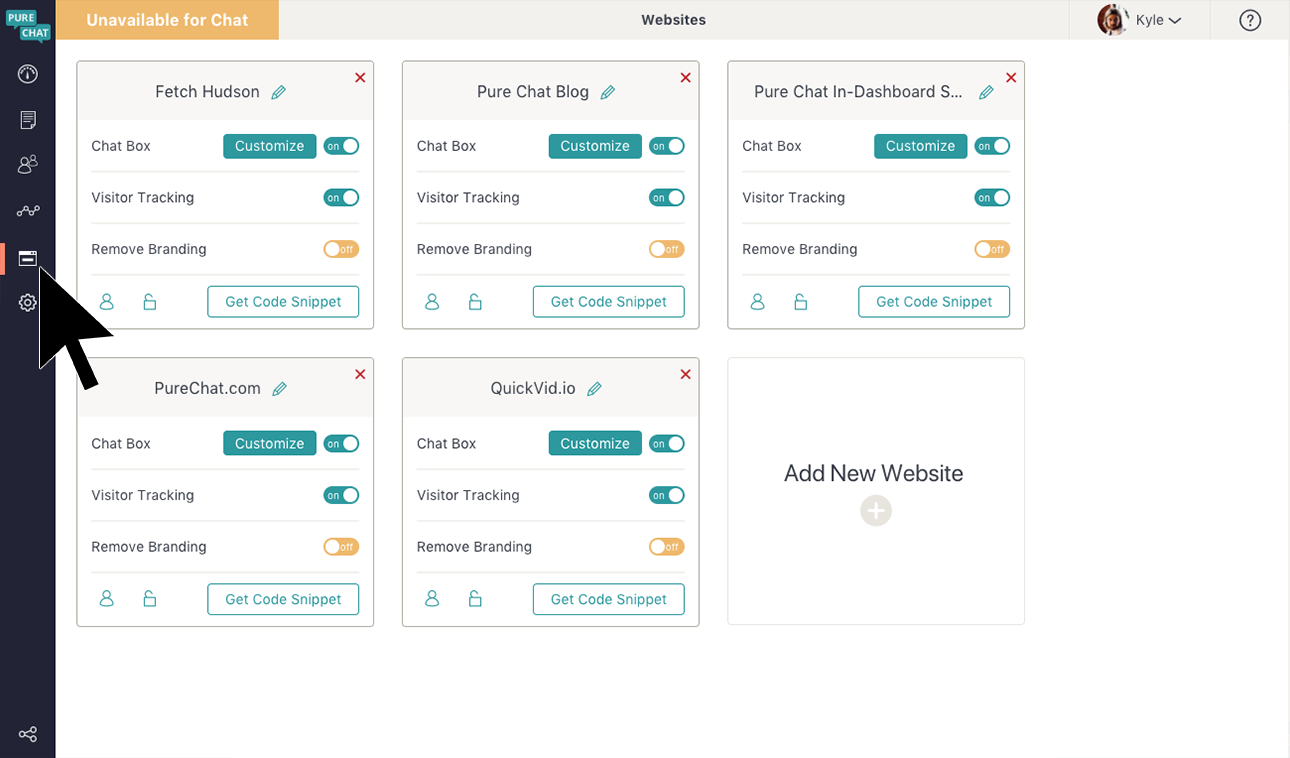Open the Pure Chat In-Dashboard user icon
Screen dimensions: 1290x758
pyautogui.click(x=758, y=301)
